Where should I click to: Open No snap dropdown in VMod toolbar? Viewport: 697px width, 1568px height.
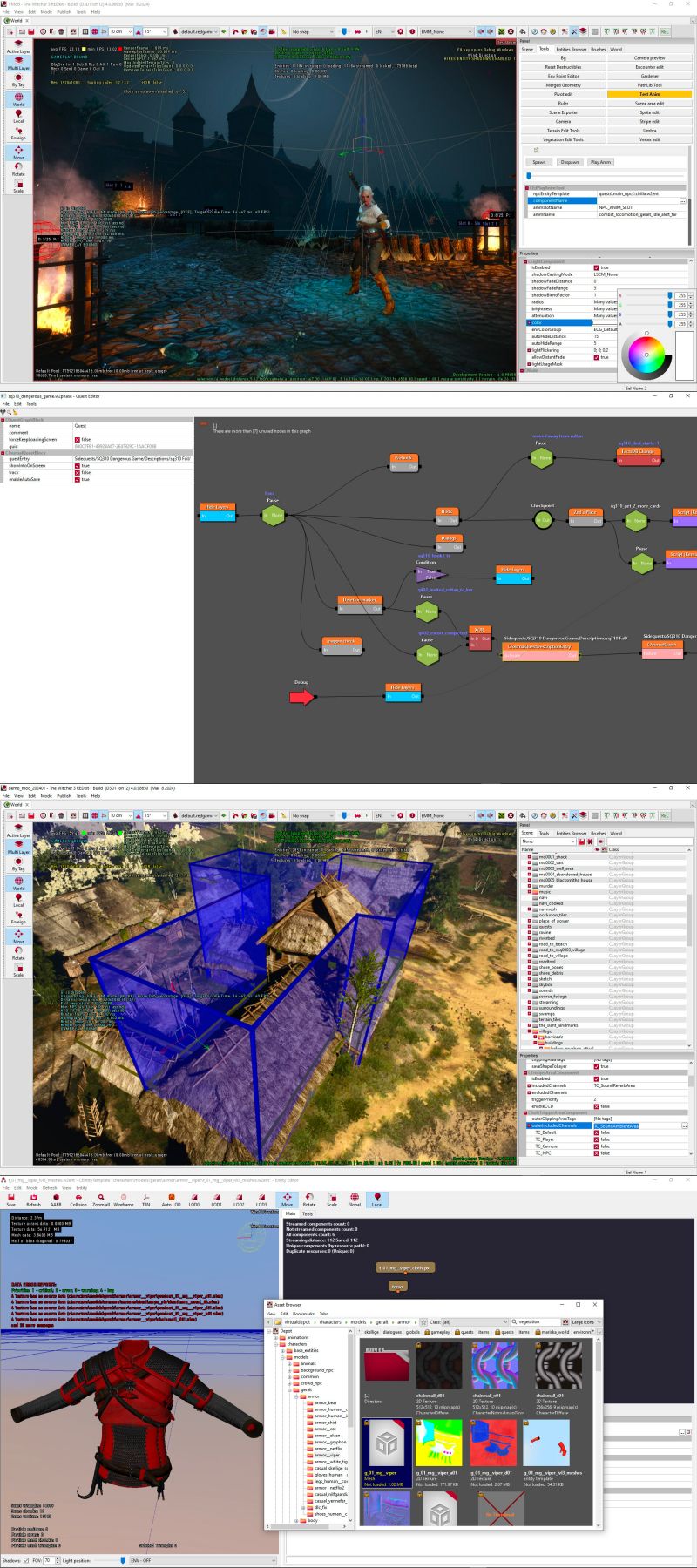pyautogui.click(x=313, y=31)
